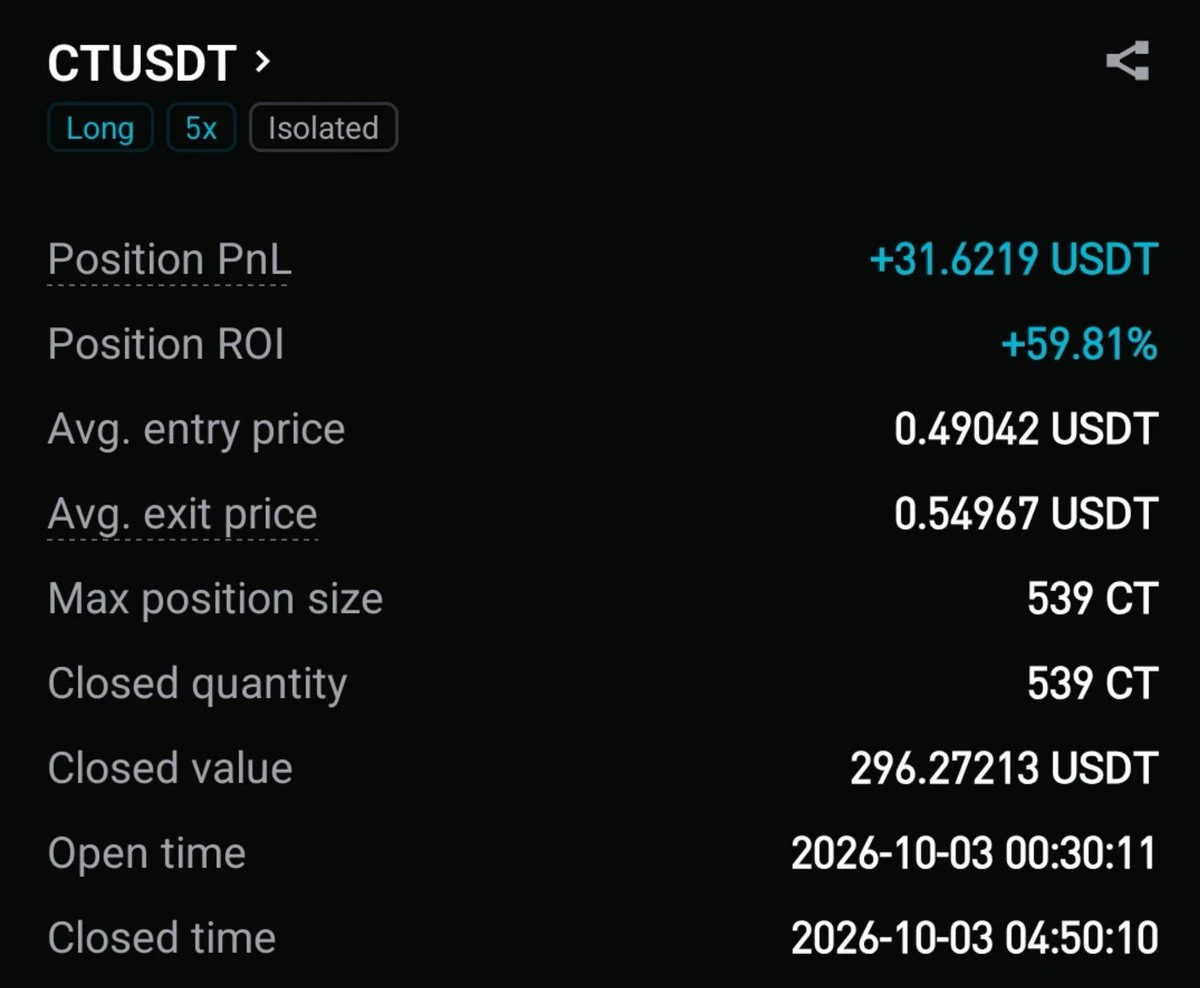Image resolution: width=1200 pixels, height=988 pixels.
Task: Select the Closed time timestamp
Action: 974,938
